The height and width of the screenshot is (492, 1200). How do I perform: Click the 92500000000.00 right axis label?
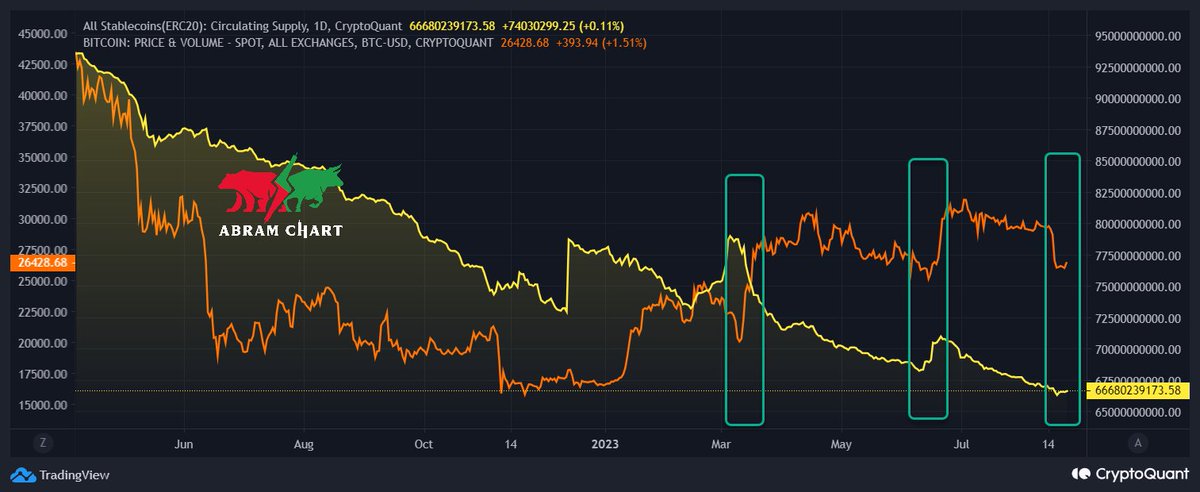[x=1137, y=68]
